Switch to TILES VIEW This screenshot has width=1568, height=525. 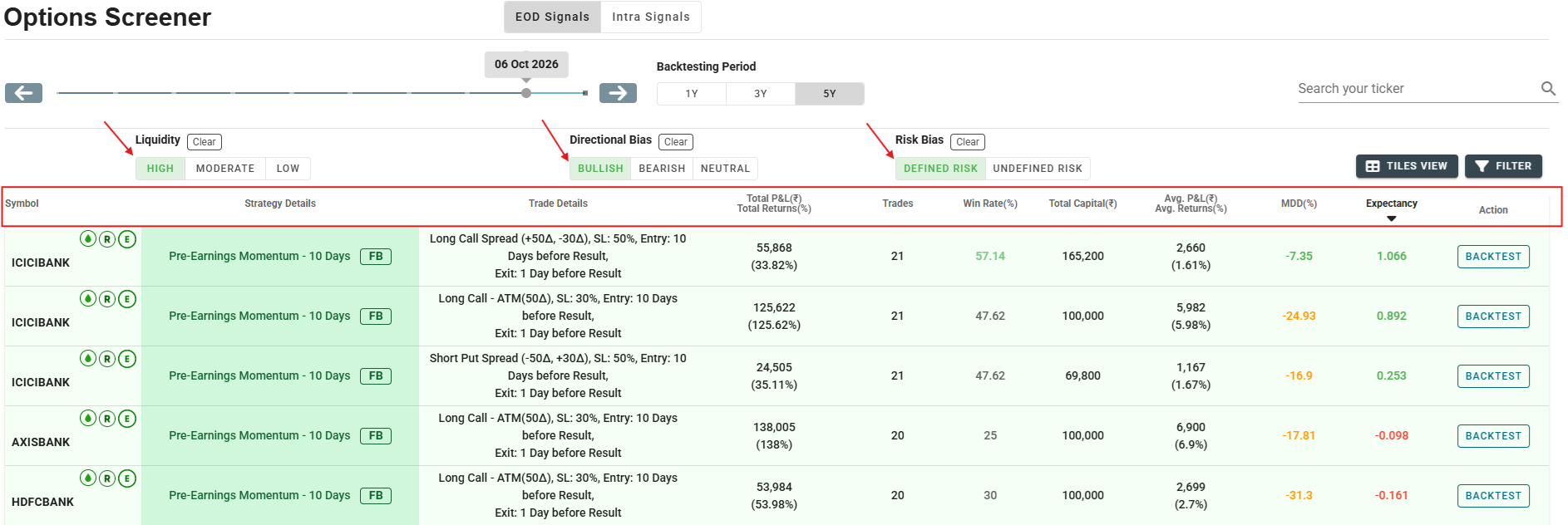1407,166
